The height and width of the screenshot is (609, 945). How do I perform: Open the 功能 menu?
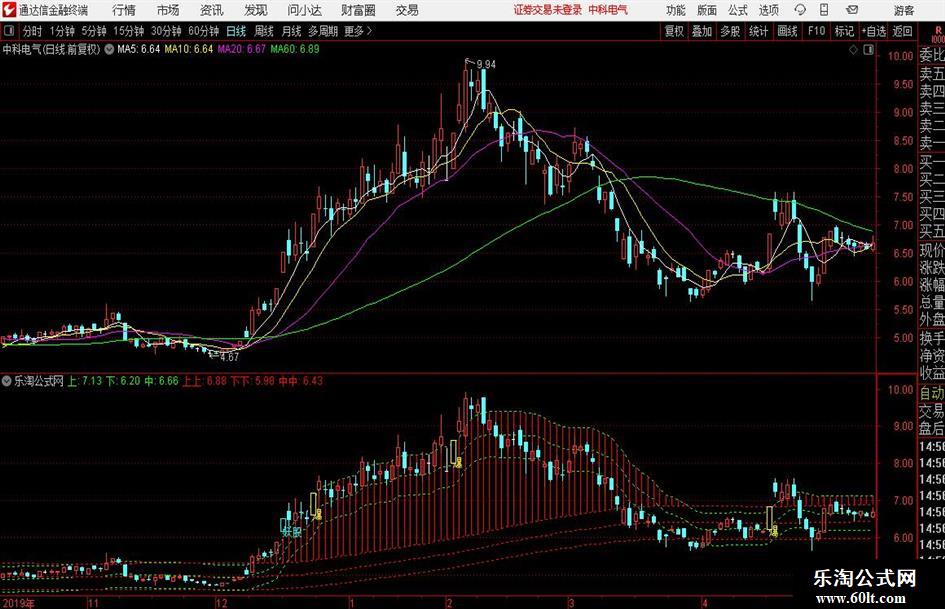coord(676,10)
